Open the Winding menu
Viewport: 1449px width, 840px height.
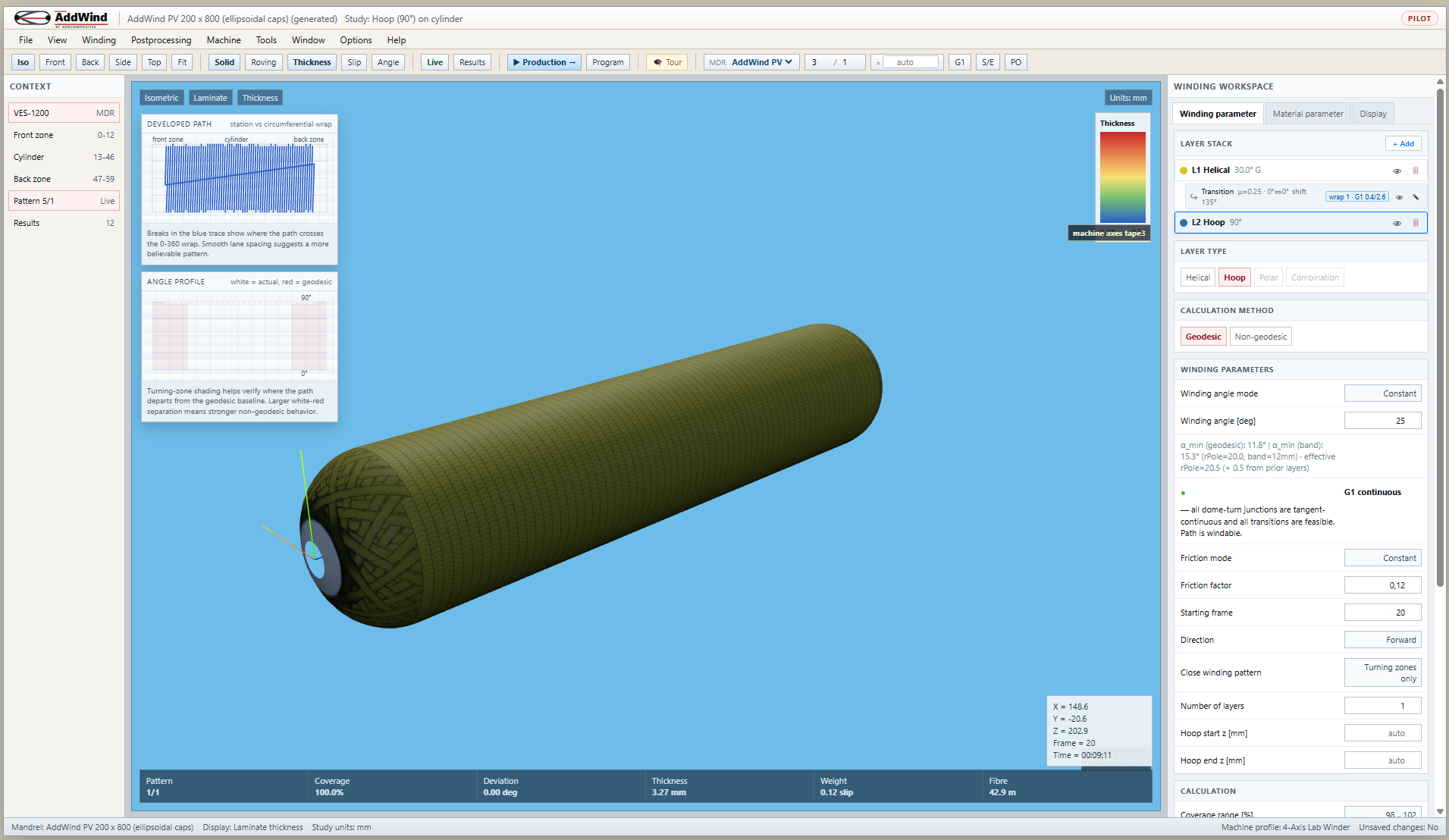pyautogui.click(x=99, y=40)
